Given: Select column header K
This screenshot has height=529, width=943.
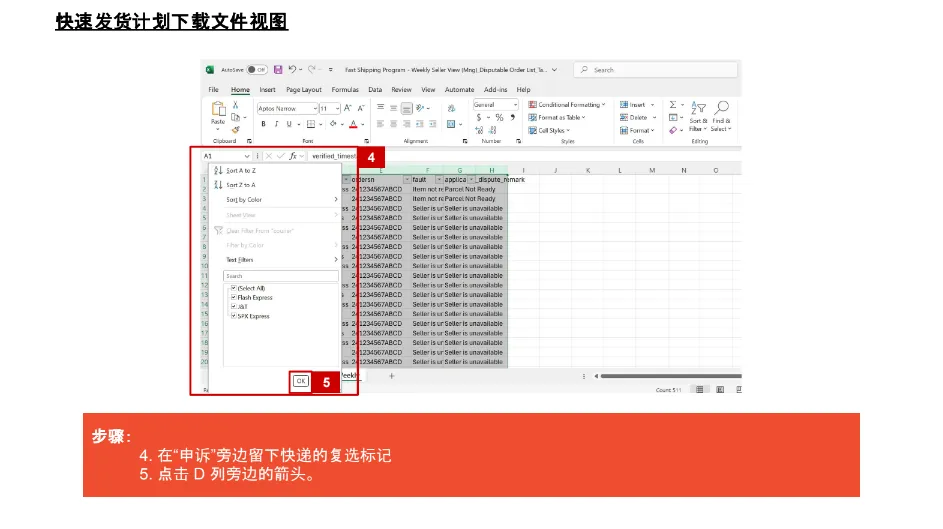Looking at the screenshot, I should [x=588, y=171].
